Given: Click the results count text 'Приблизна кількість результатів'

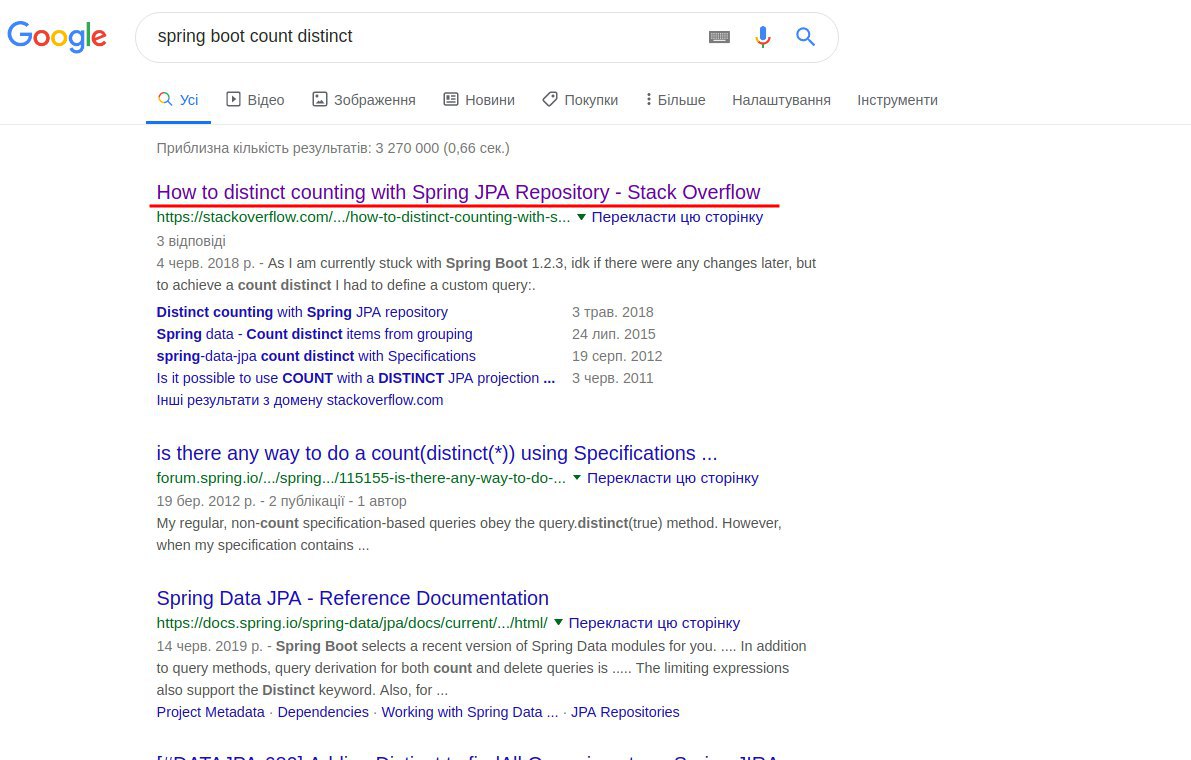Looking at the screenshot, I should pos(333,148).
